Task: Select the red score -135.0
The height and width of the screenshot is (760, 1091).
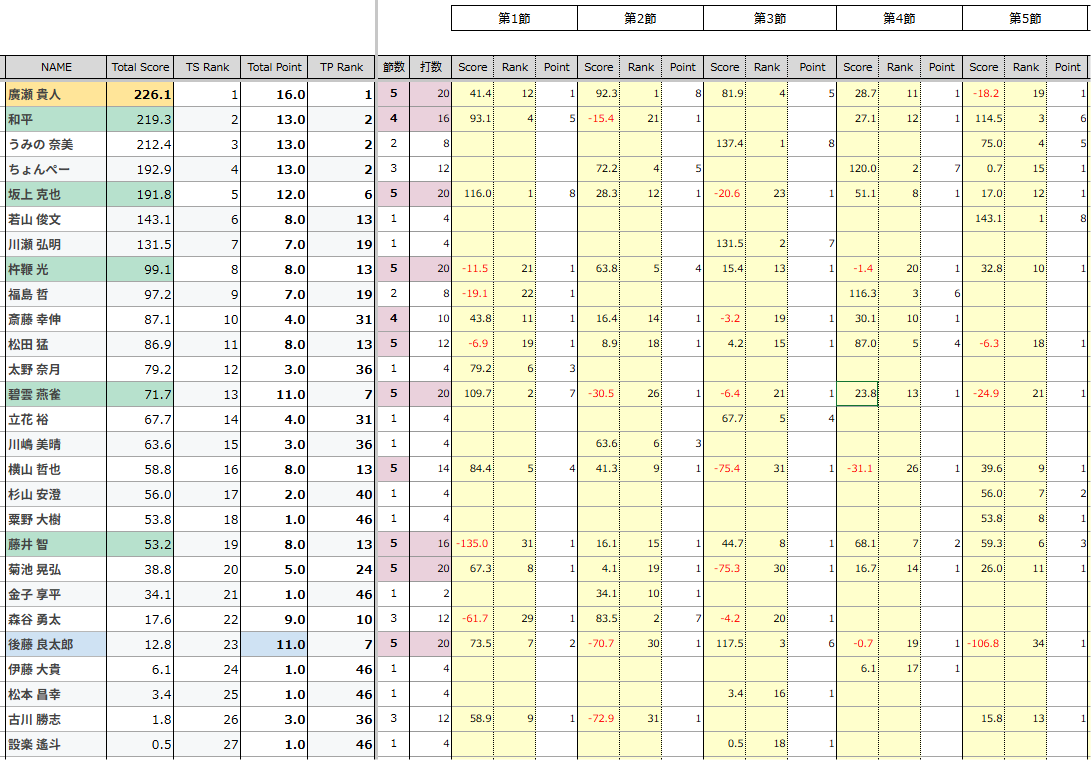Action: coord(472,544)
